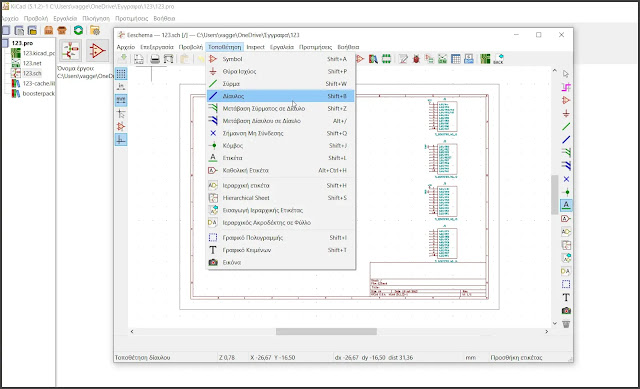Select the Hierarchical Sheet Pin tool in right toolbar

(566, 271)
